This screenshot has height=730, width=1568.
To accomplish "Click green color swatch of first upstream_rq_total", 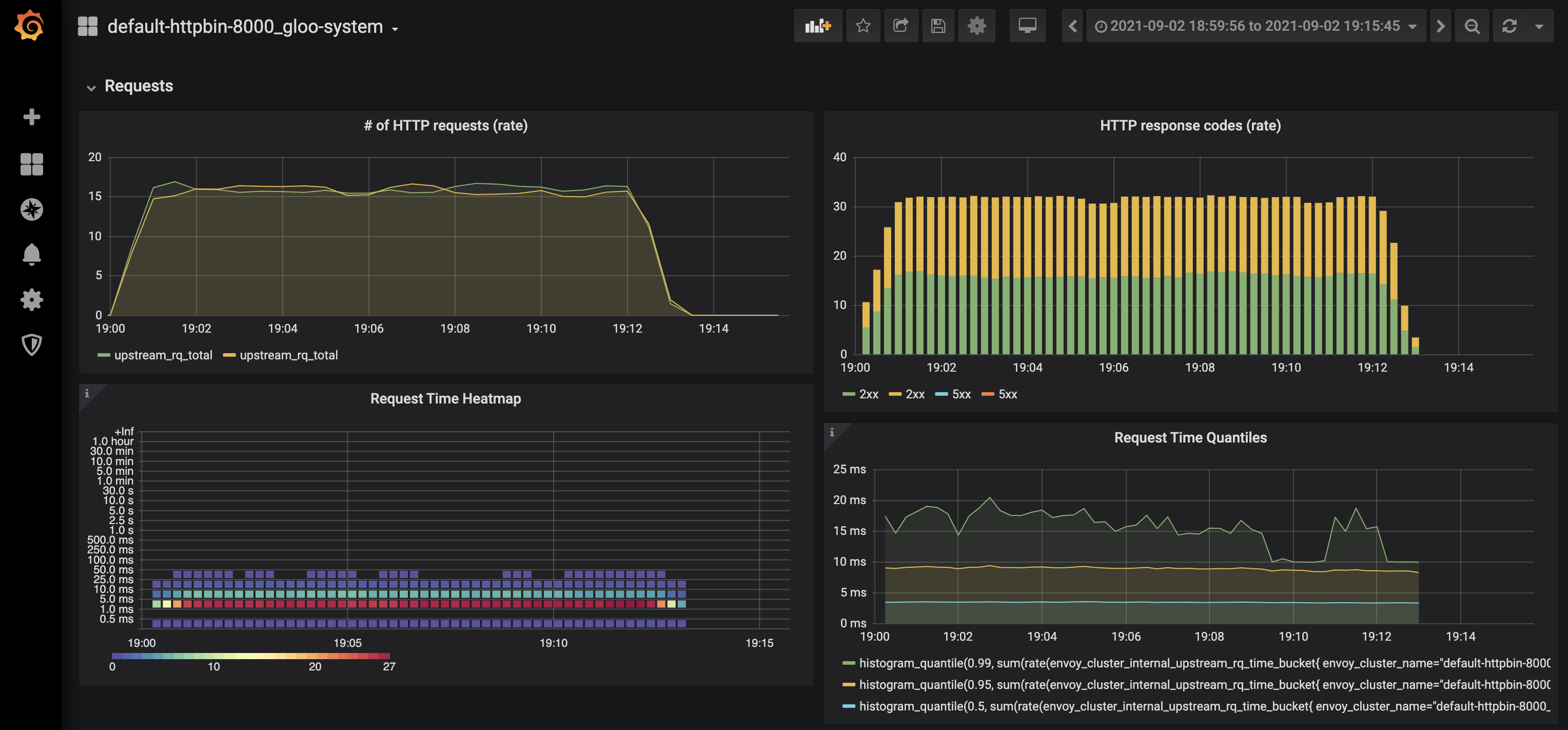I will (x=104, y=355).
